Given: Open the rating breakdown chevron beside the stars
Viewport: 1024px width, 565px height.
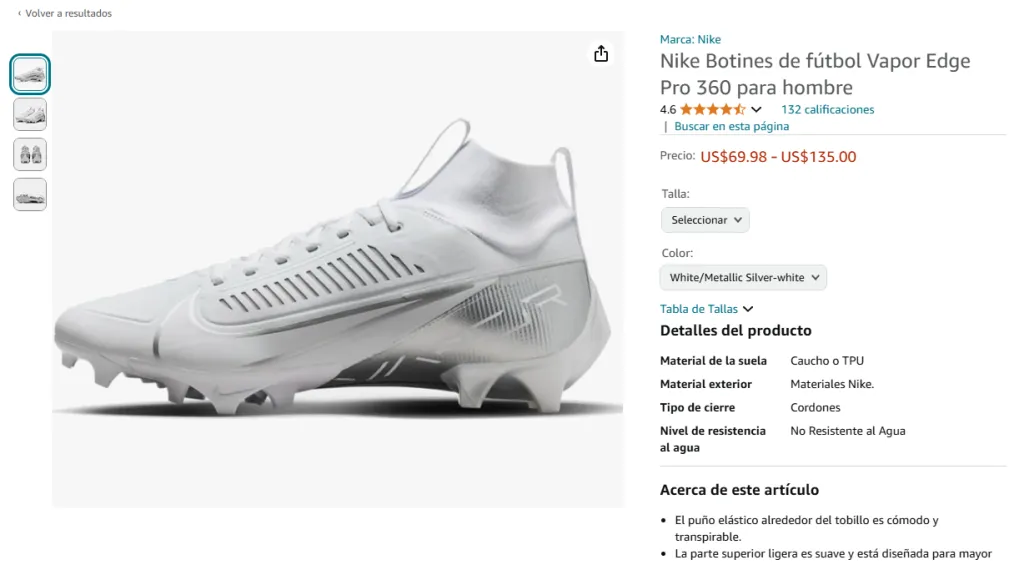Looking at the screenshot, I should pos(756,110).
